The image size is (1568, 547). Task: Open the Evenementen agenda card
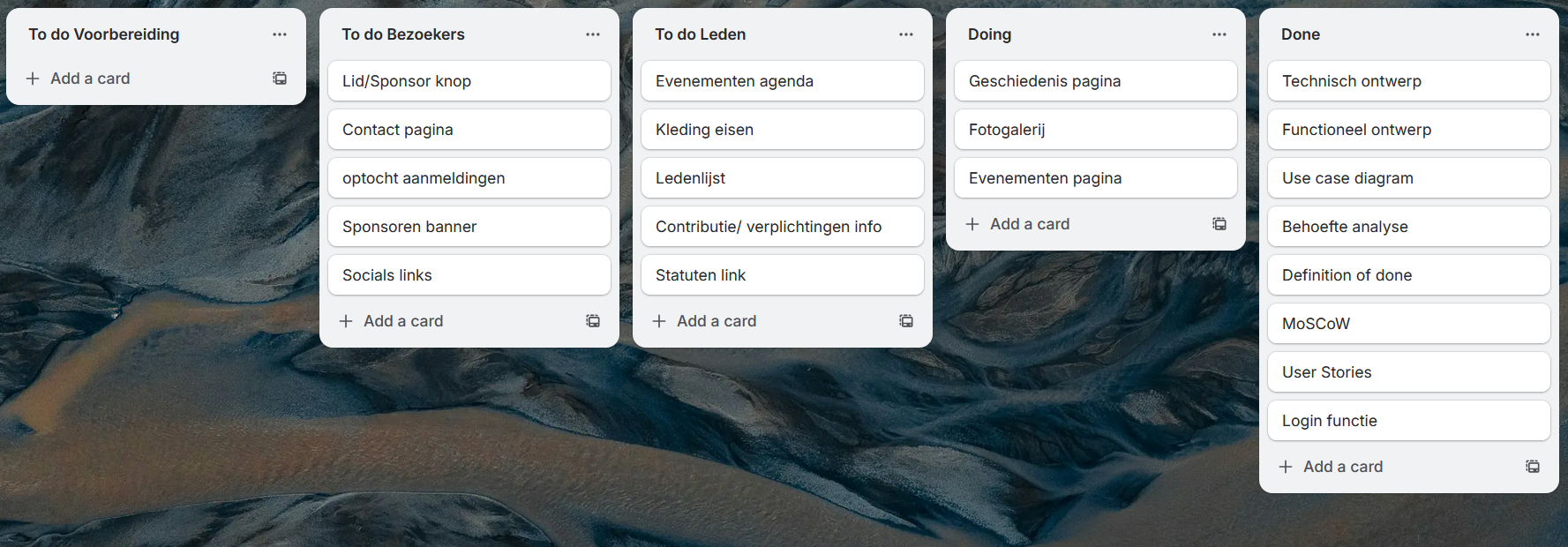click(x=782, y=81)
